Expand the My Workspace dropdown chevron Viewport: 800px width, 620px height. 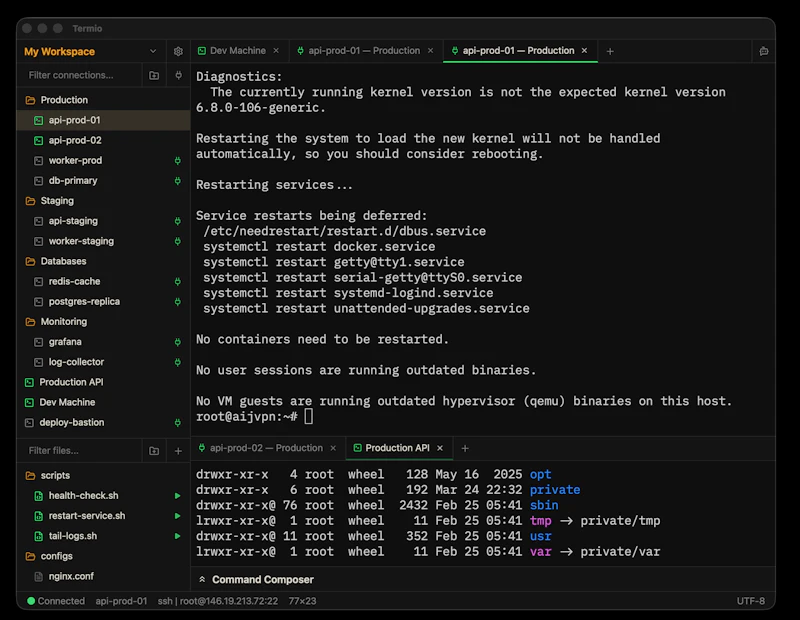click(153, 51)
